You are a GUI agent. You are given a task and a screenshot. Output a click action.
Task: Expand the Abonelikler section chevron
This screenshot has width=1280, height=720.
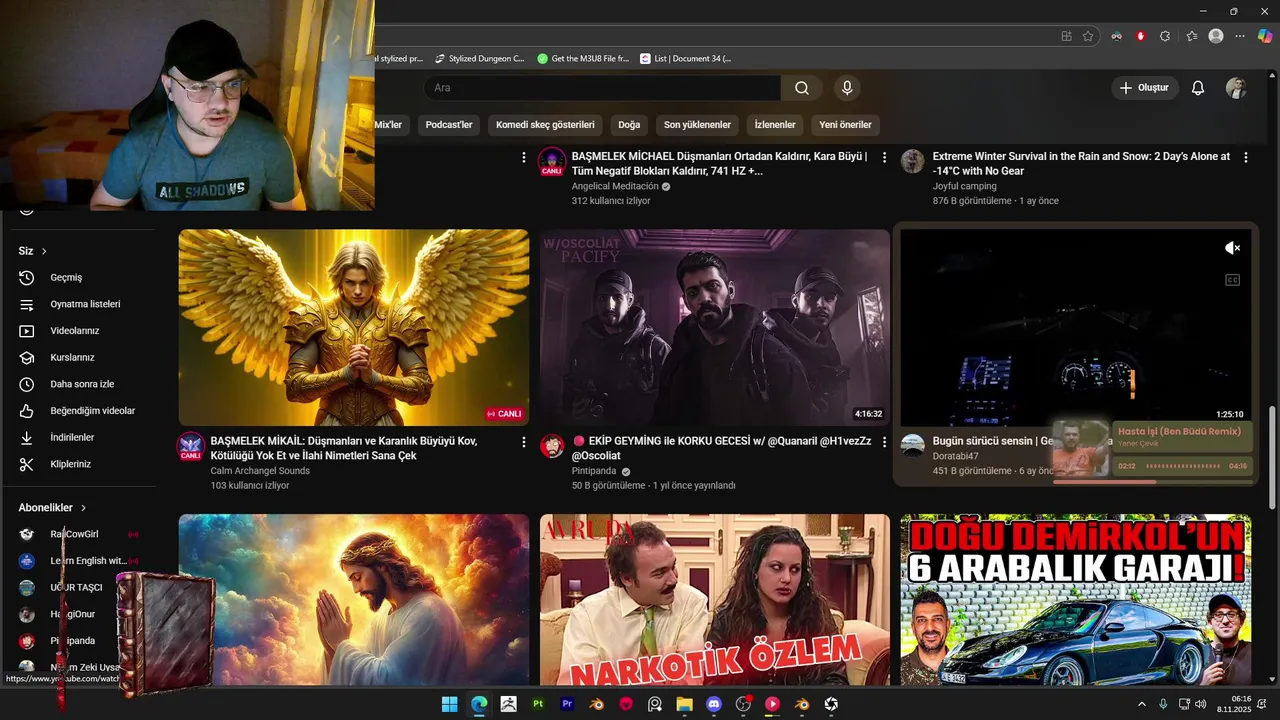tap(83, 508)
